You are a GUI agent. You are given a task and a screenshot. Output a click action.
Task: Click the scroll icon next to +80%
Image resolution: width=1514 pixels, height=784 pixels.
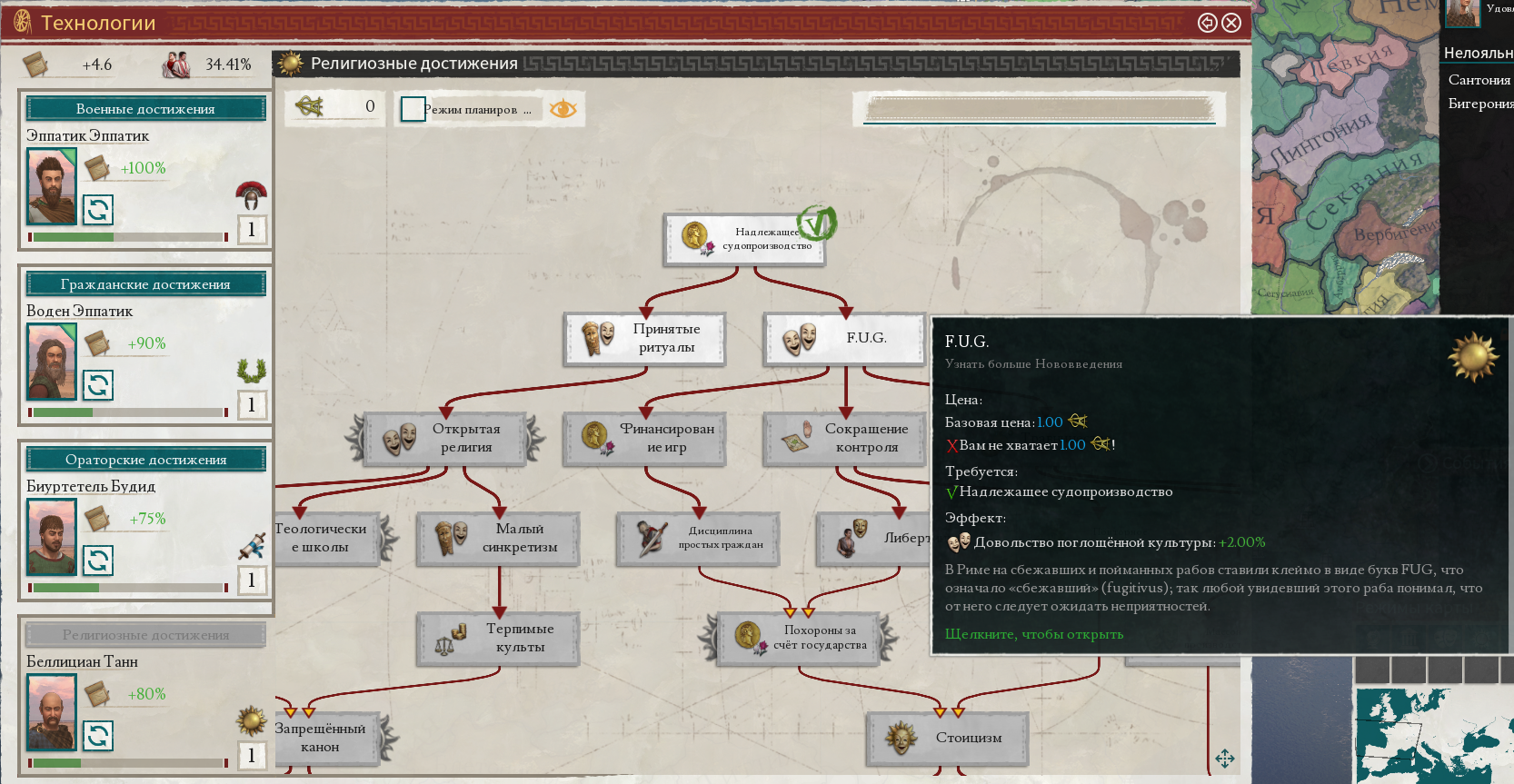(97, 693)
